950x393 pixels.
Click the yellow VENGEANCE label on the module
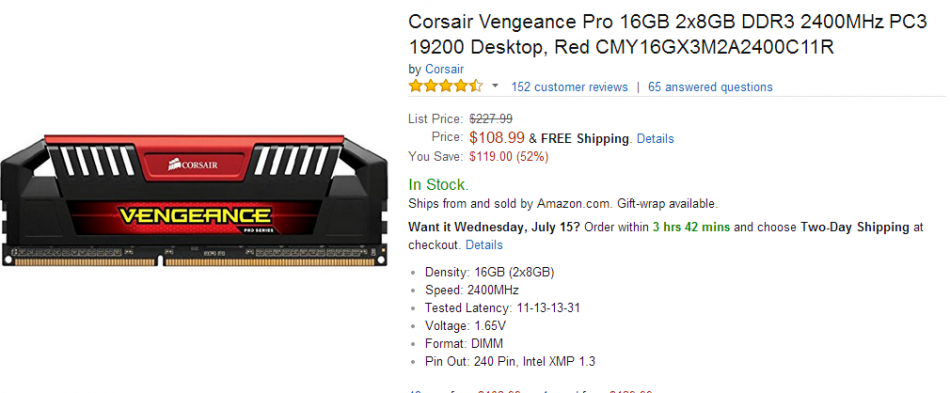194,215
